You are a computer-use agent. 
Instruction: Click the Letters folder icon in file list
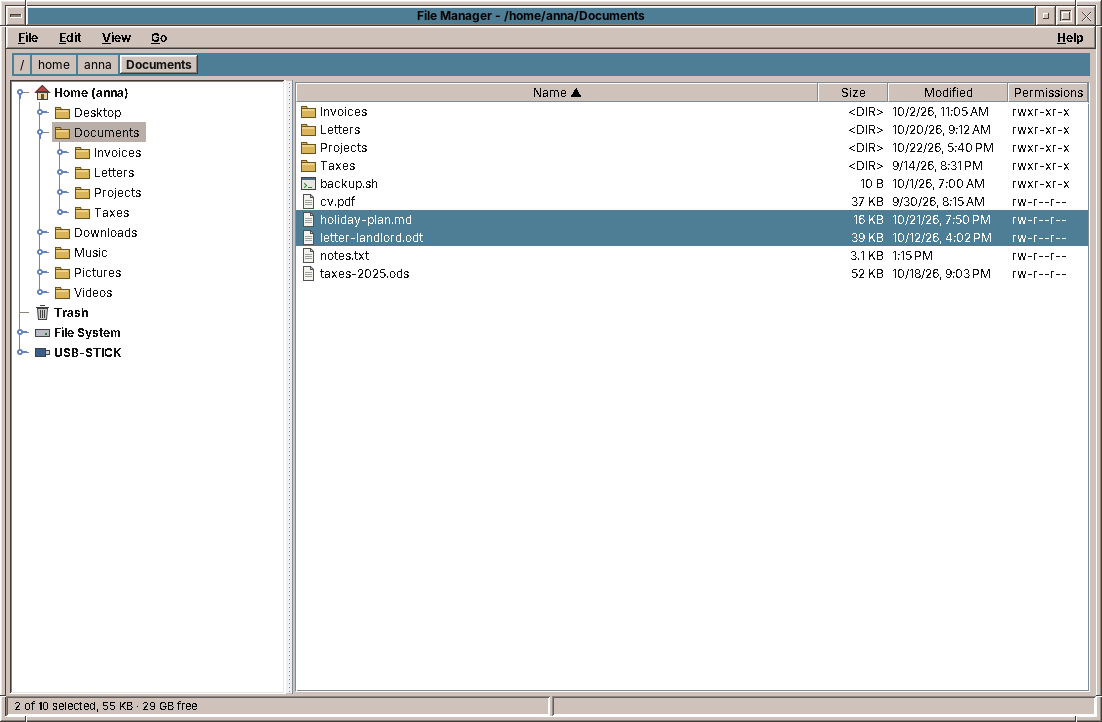coord(308,130)
